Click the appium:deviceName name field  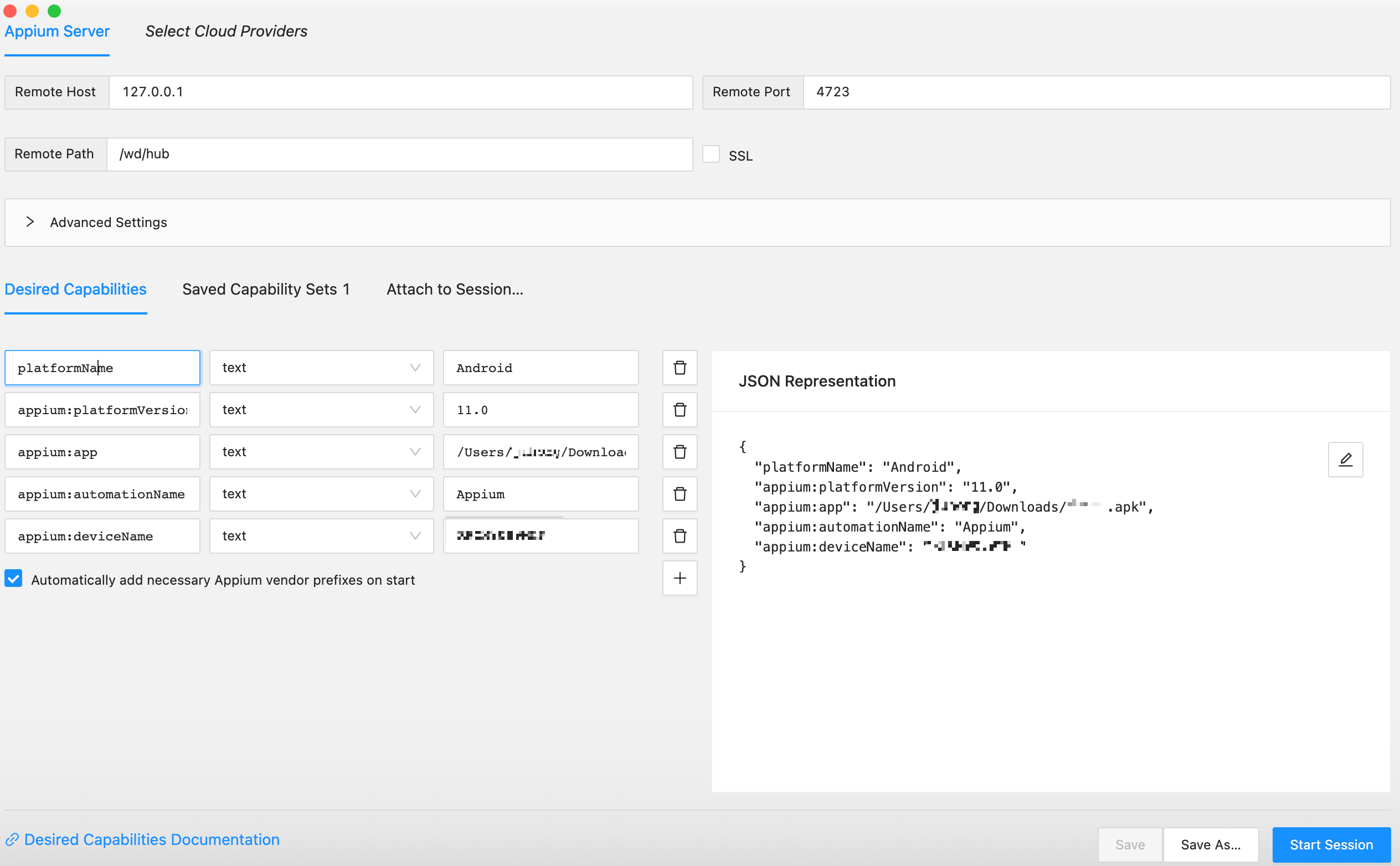(102, 536)
